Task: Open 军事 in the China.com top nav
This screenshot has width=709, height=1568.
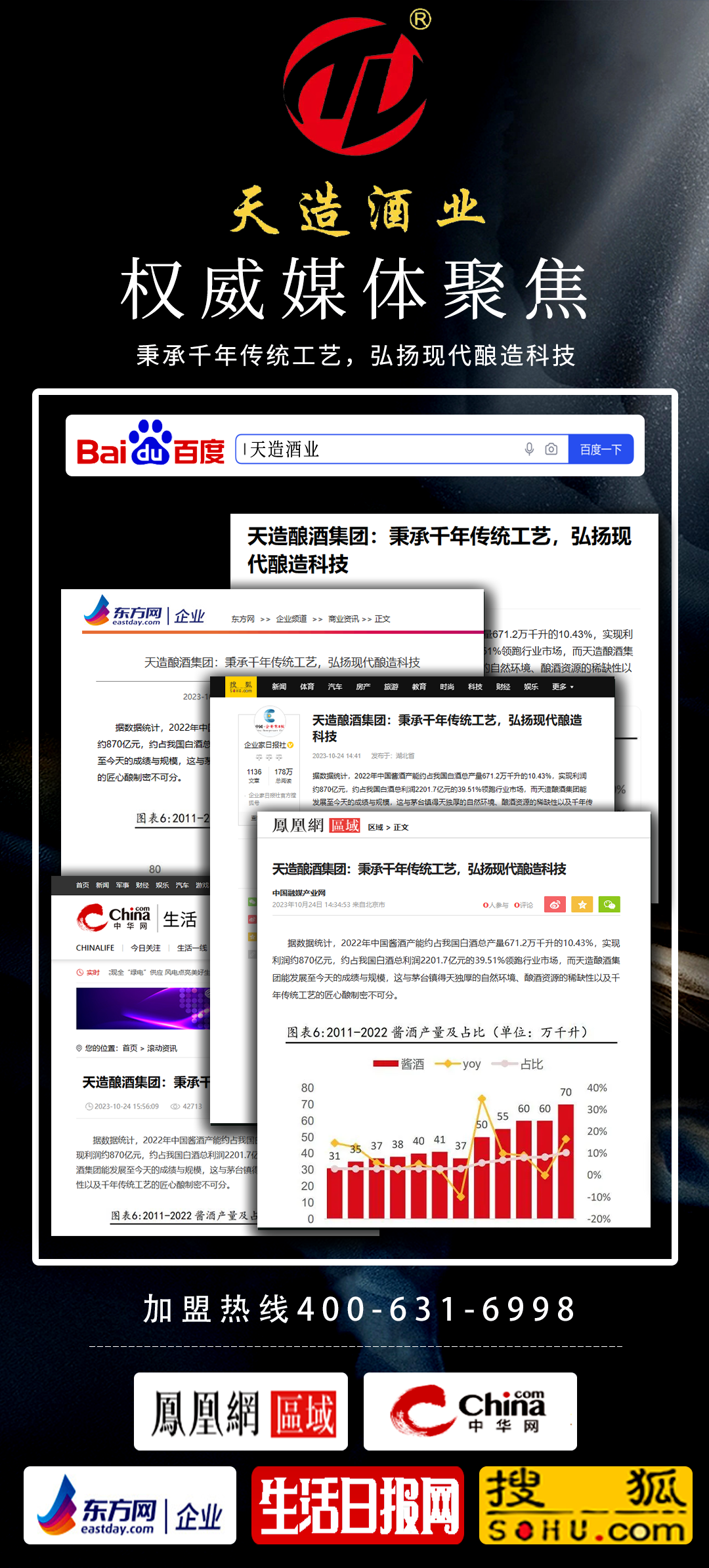Action: 122,886
